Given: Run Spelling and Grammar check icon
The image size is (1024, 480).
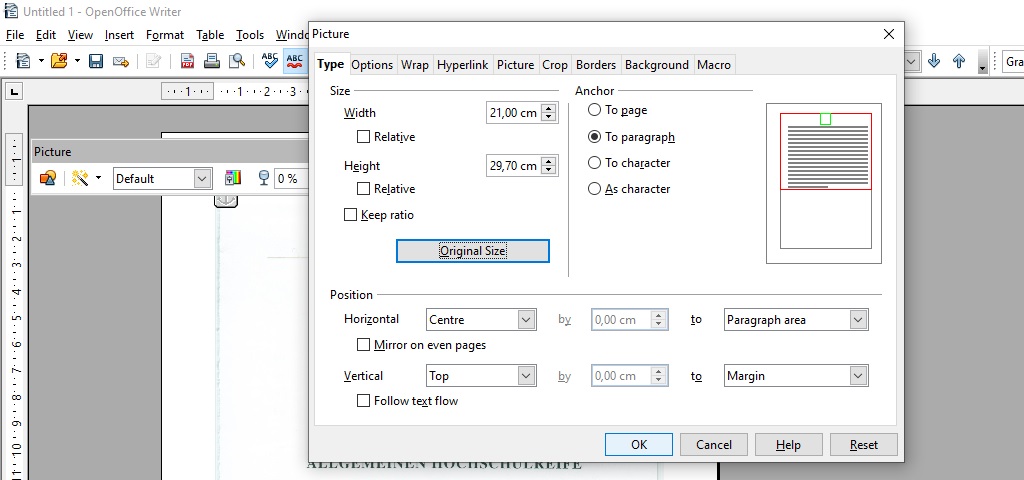Looking at the screenshot, I should (269, 61).
